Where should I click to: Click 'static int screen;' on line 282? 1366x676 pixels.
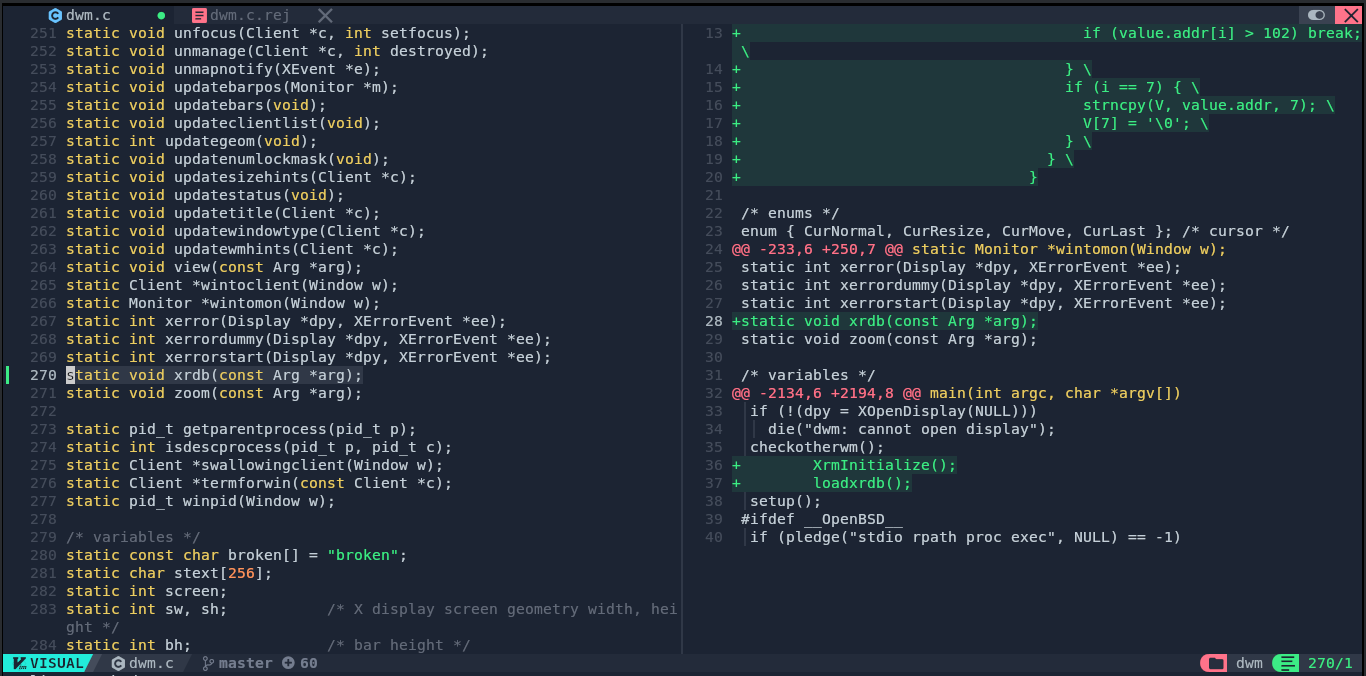pos(147,591)
